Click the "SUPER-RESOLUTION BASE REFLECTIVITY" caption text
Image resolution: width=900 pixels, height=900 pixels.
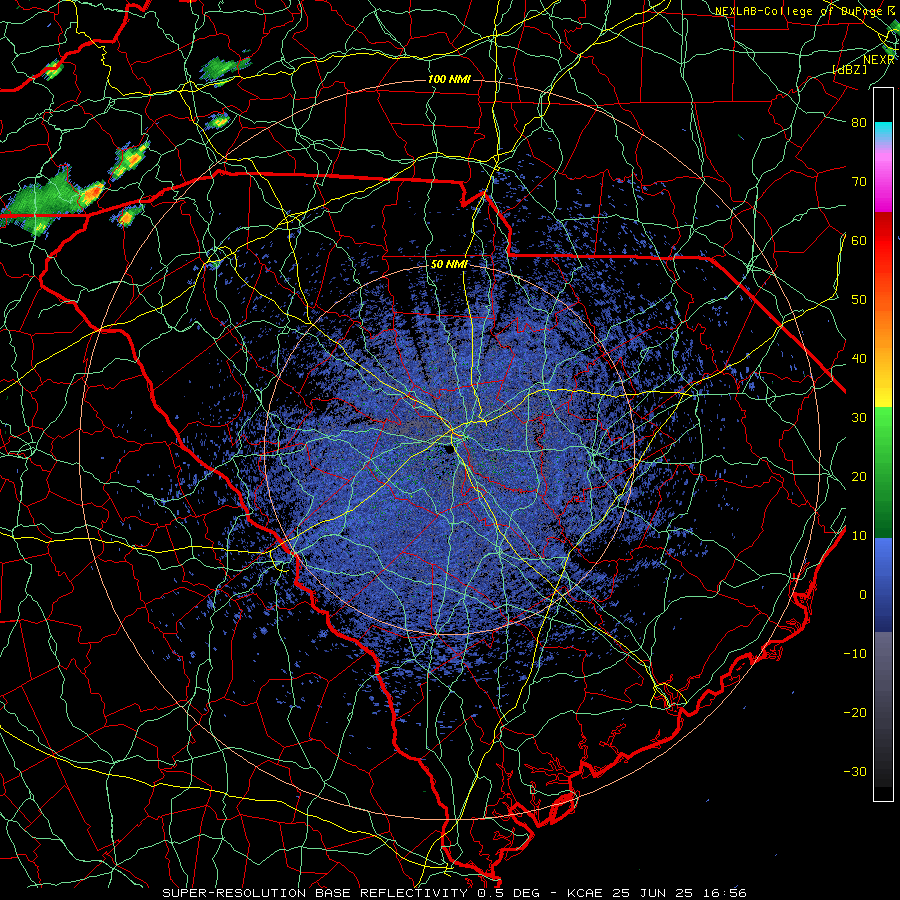[x=315, y=893]
